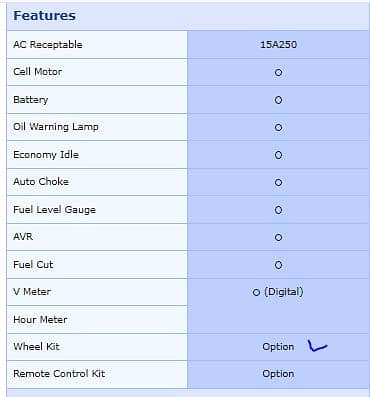Select the AVR row circle indicator
Screen dimensions: 370x397
click(x=278, y=237)
